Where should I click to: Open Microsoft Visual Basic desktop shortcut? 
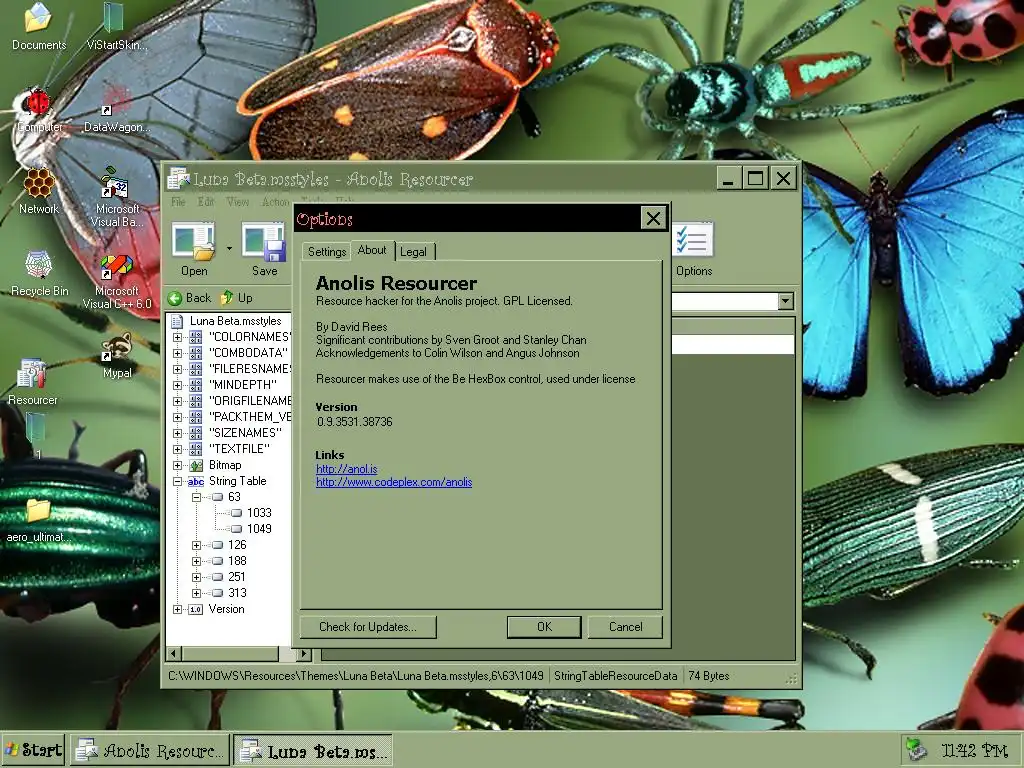point(114,183)
